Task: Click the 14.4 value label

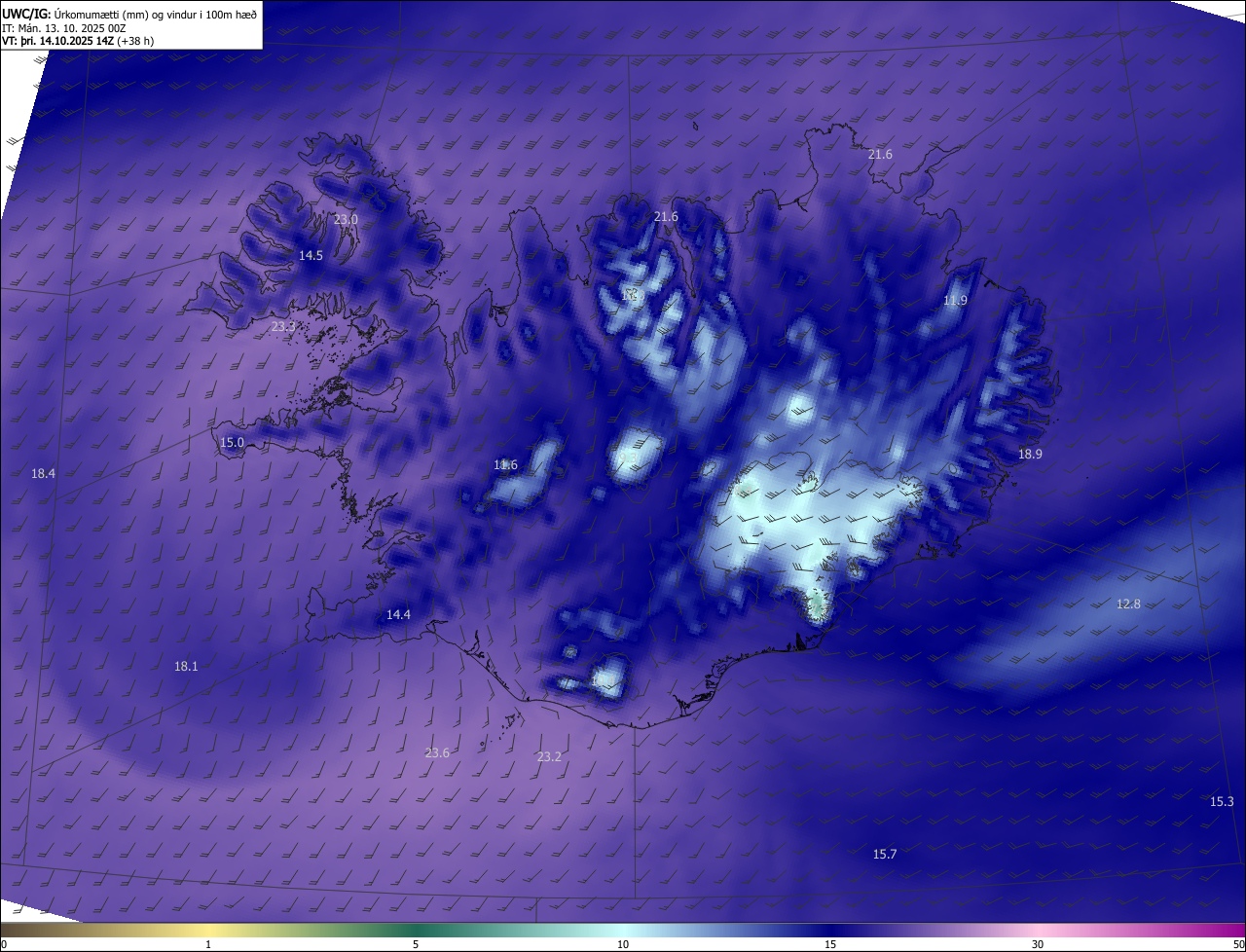Action: click(x=398, y=615)
